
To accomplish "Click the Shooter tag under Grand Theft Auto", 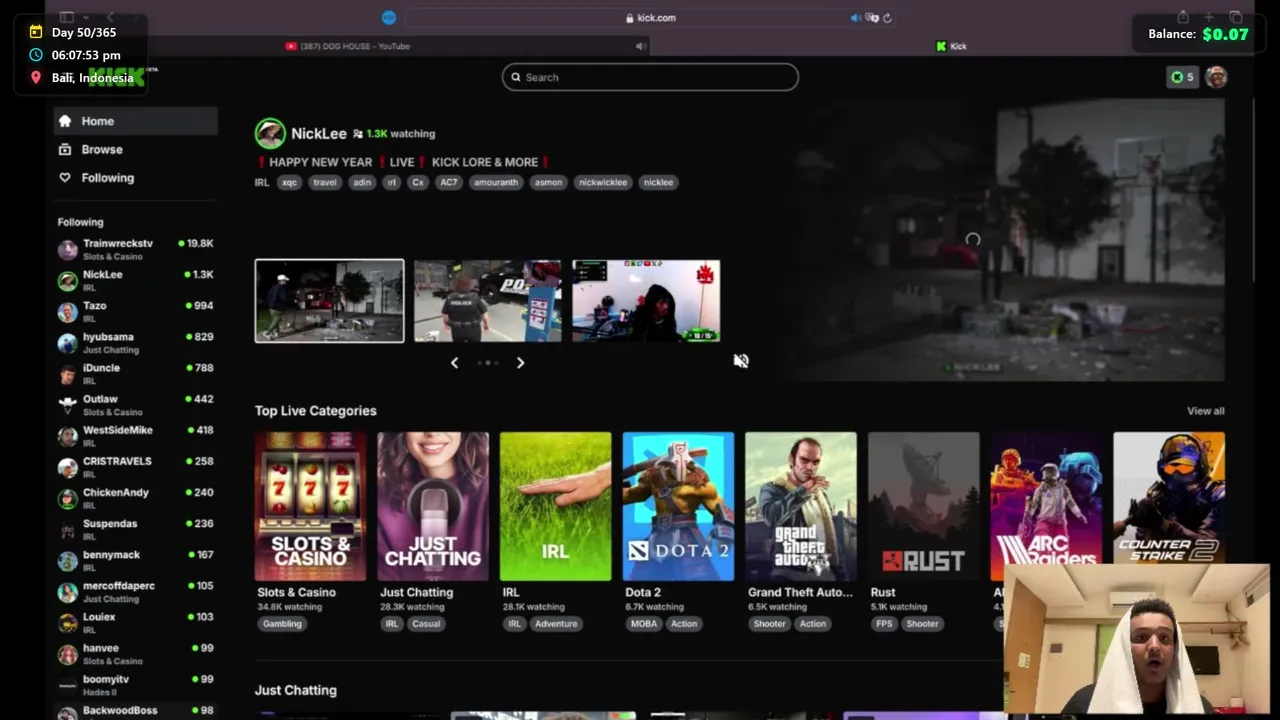I will pyautogui.click(x=770, y=623).
